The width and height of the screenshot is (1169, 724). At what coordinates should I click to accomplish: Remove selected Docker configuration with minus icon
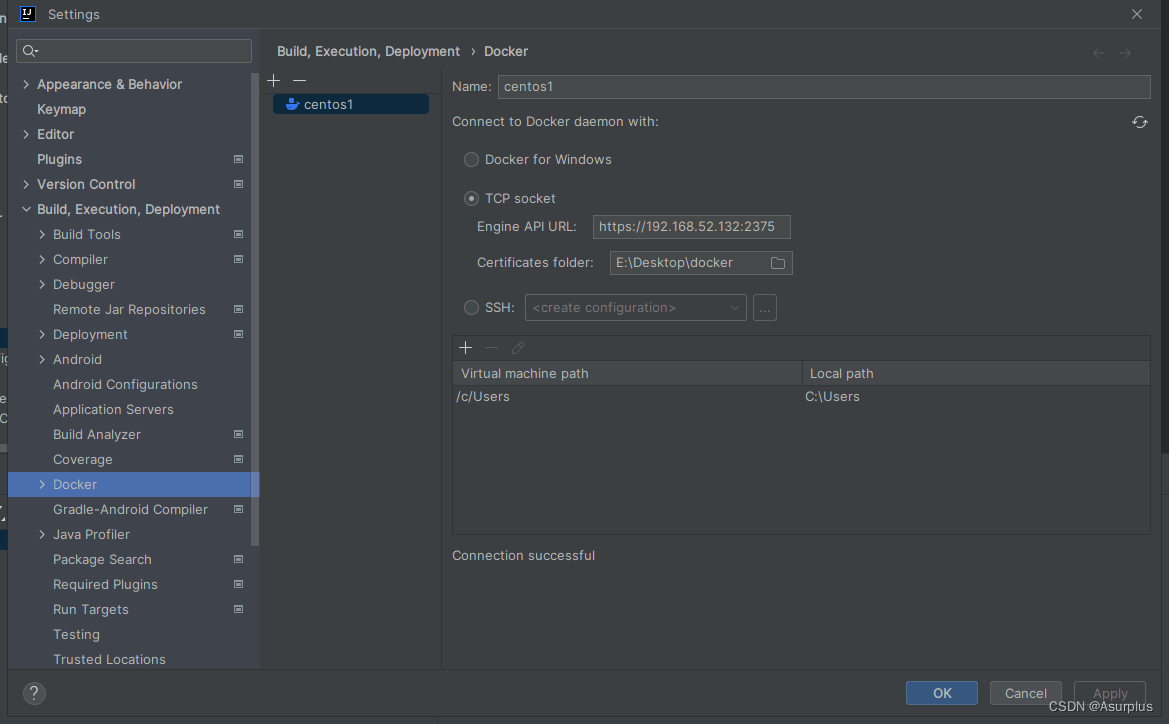click(x=300, y=81)
